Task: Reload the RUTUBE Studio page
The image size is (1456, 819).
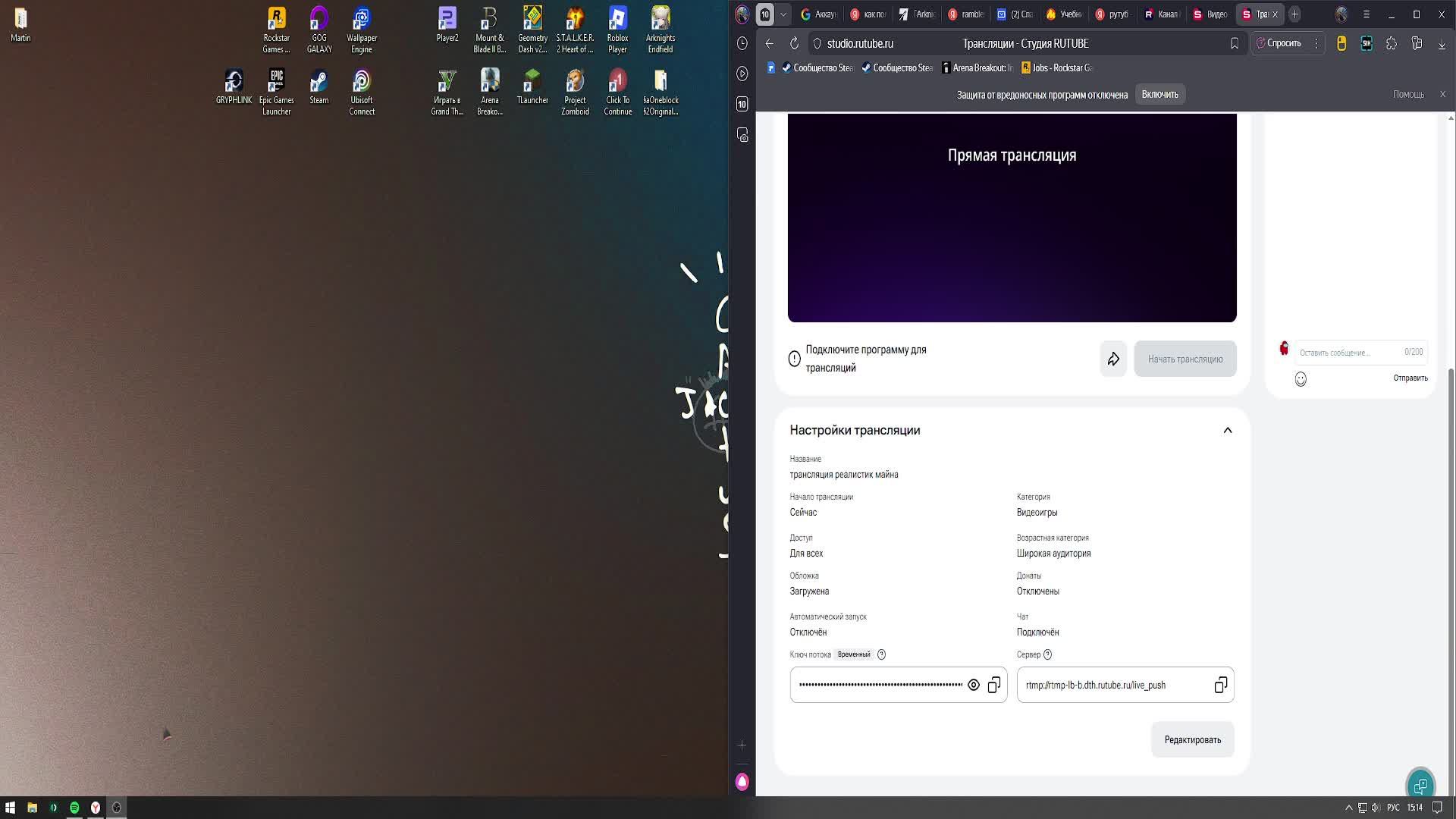Action: click(794, 43)
